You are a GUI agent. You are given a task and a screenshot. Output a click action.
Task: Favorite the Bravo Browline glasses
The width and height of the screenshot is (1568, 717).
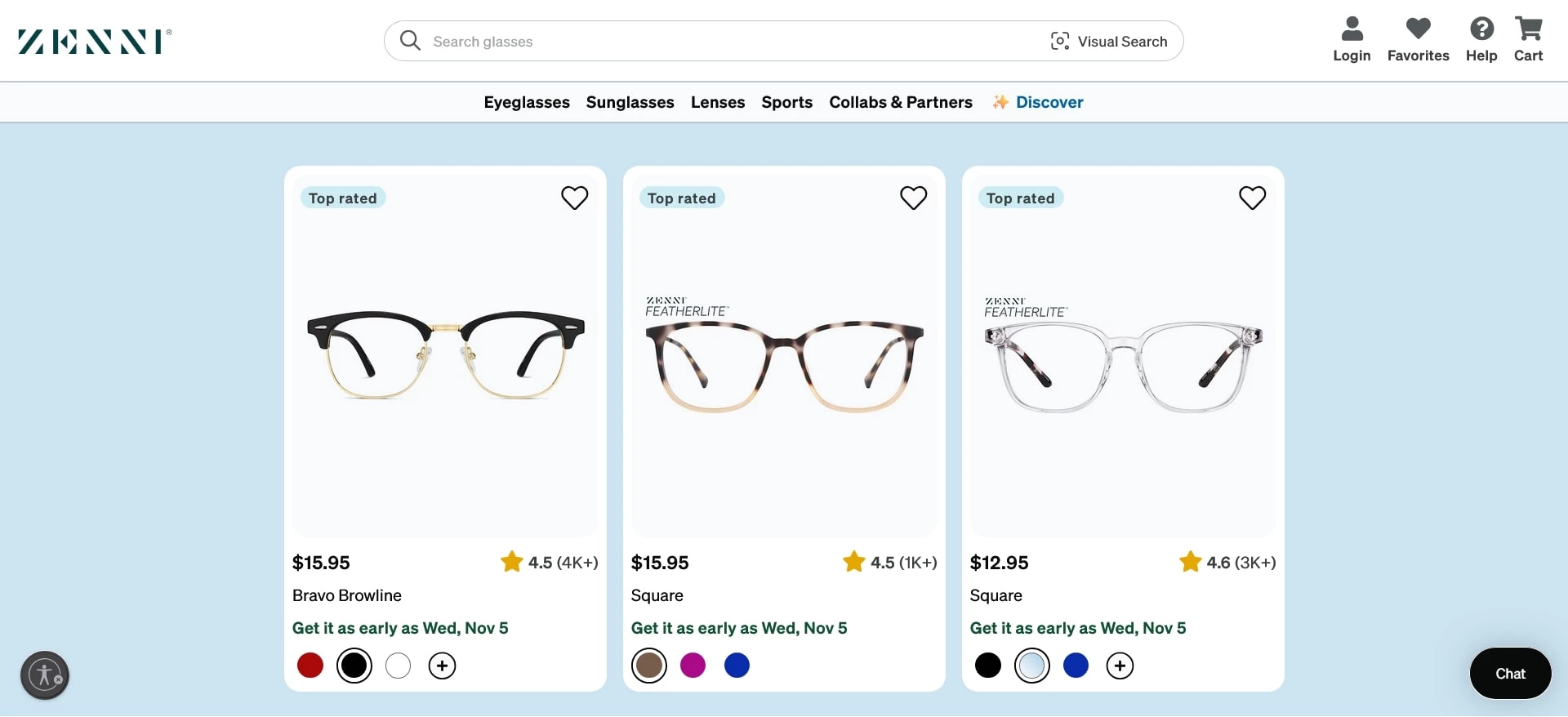coord(574,198)
